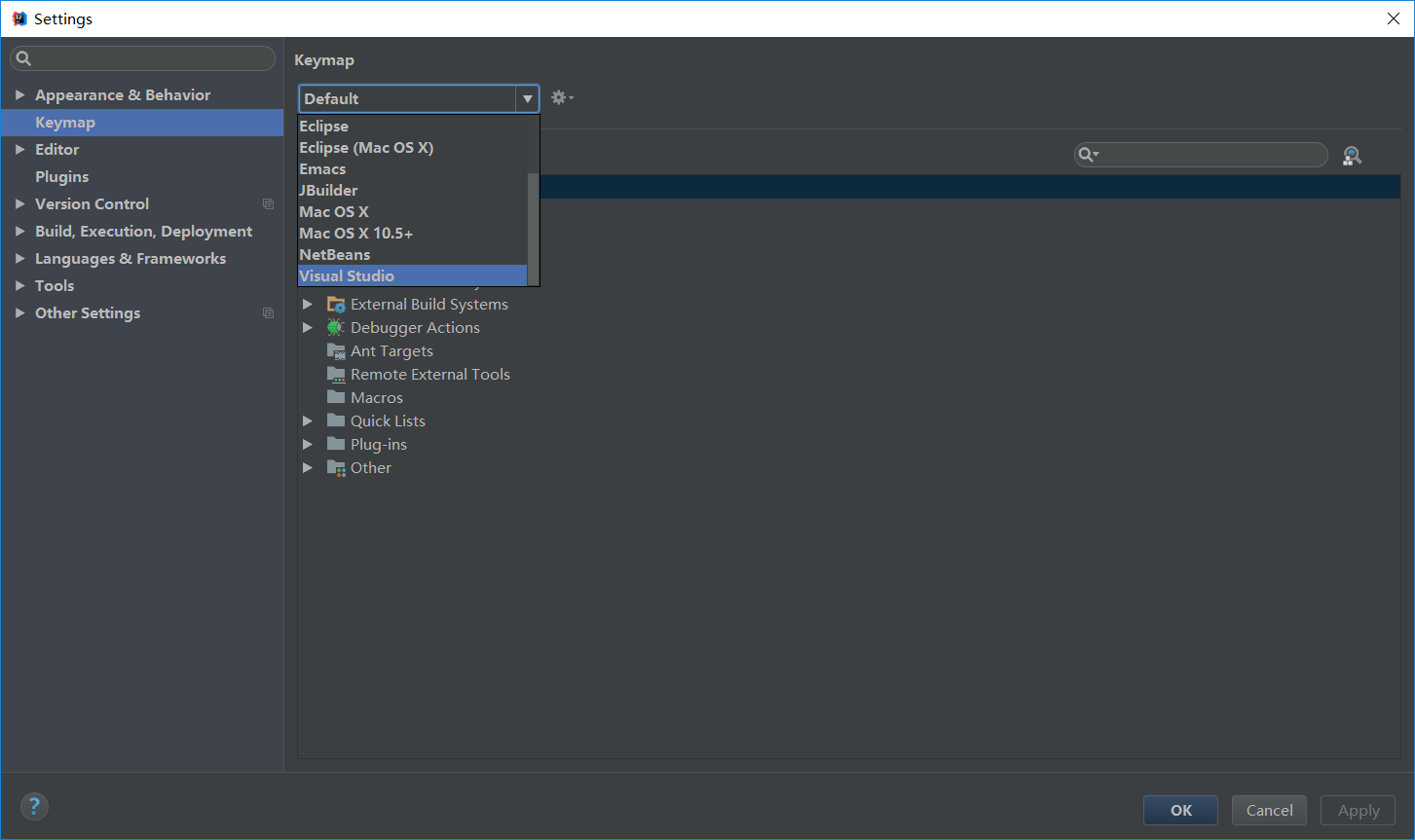Click the Cancel button
Viewport: 1415px width, 840px height.
coord(1270,810)
